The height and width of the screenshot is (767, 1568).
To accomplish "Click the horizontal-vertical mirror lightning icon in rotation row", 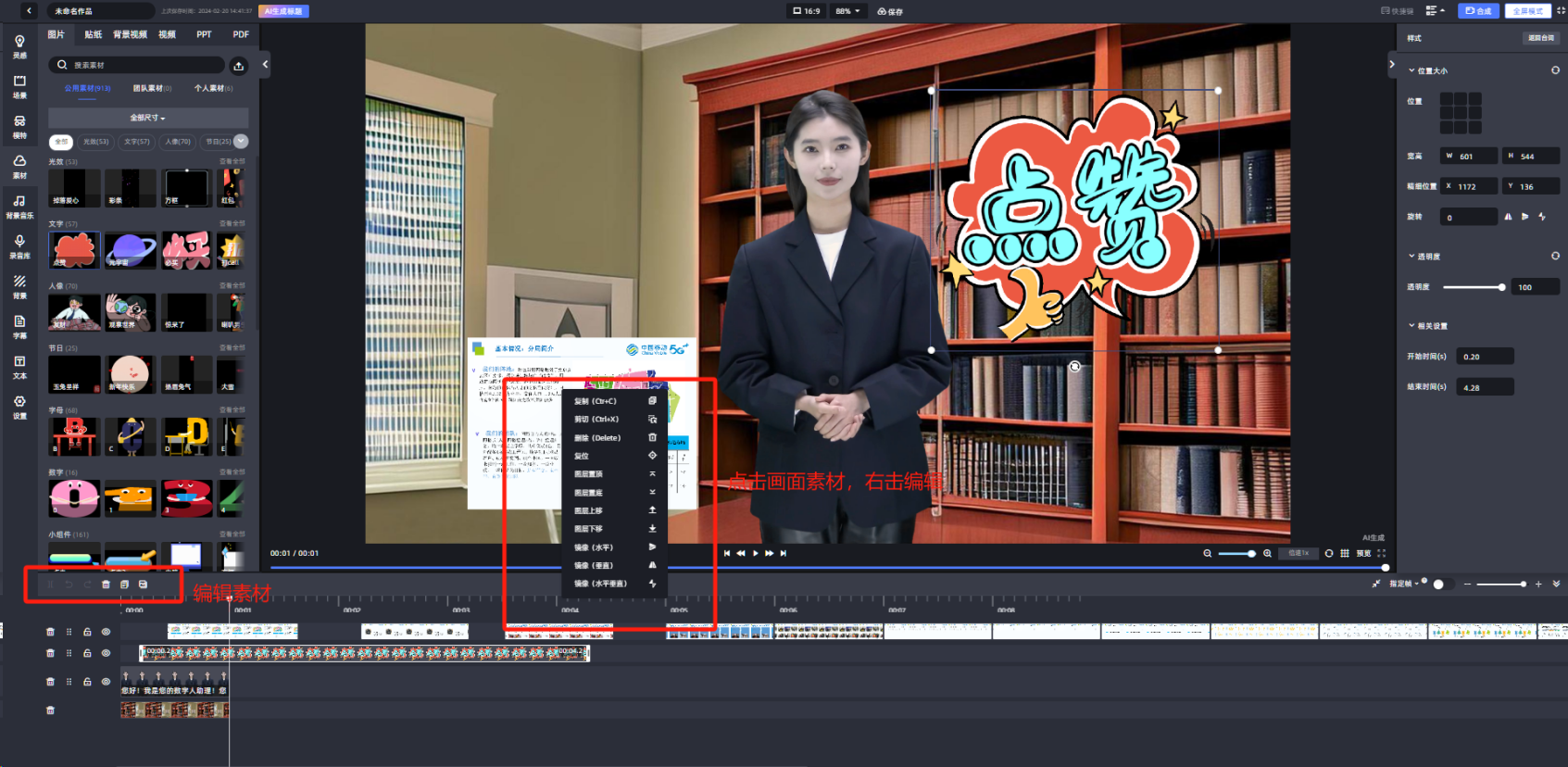I will tap(1542, 217).
